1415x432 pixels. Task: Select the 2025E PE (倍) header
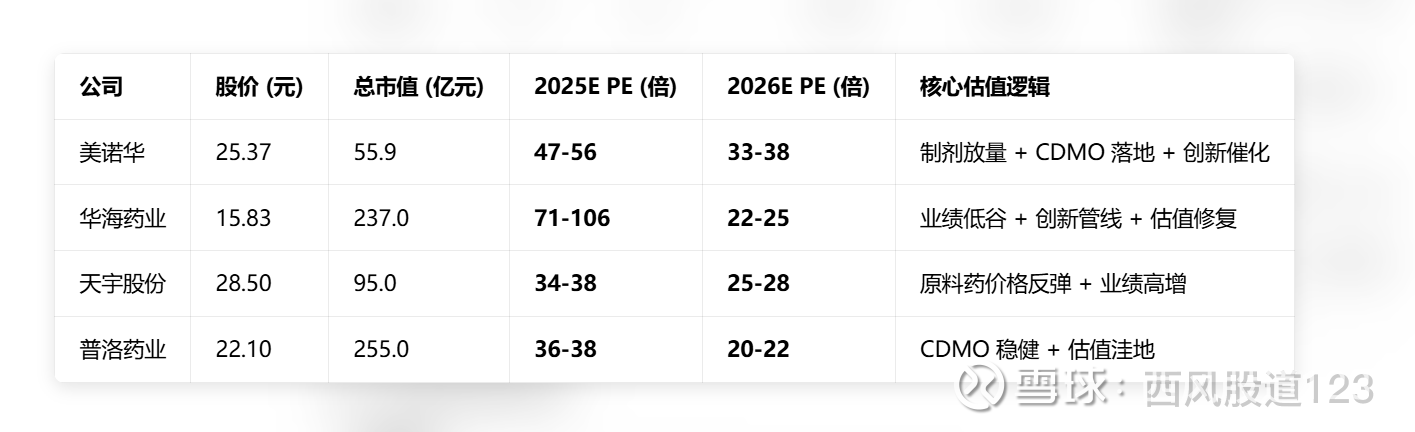point(605,87)
